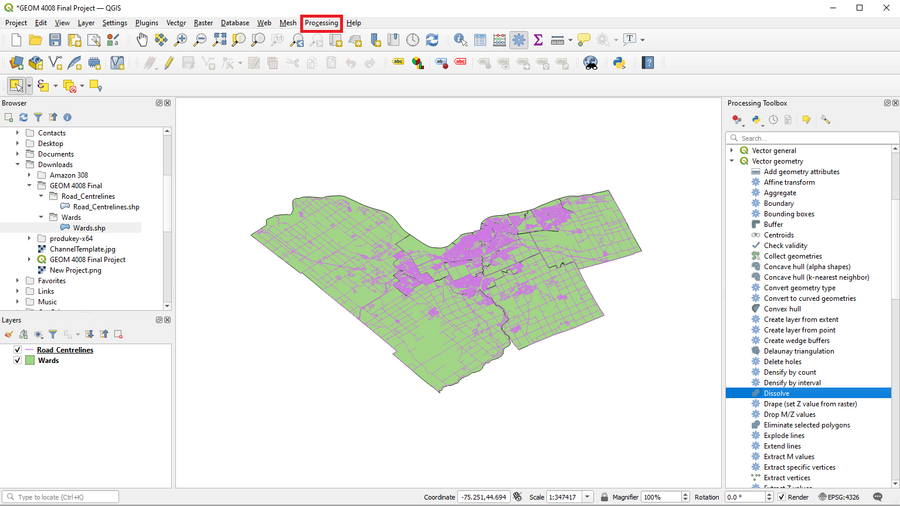Select the Pan Map hand tool
900x506 pixels.
tap(142, 40)
